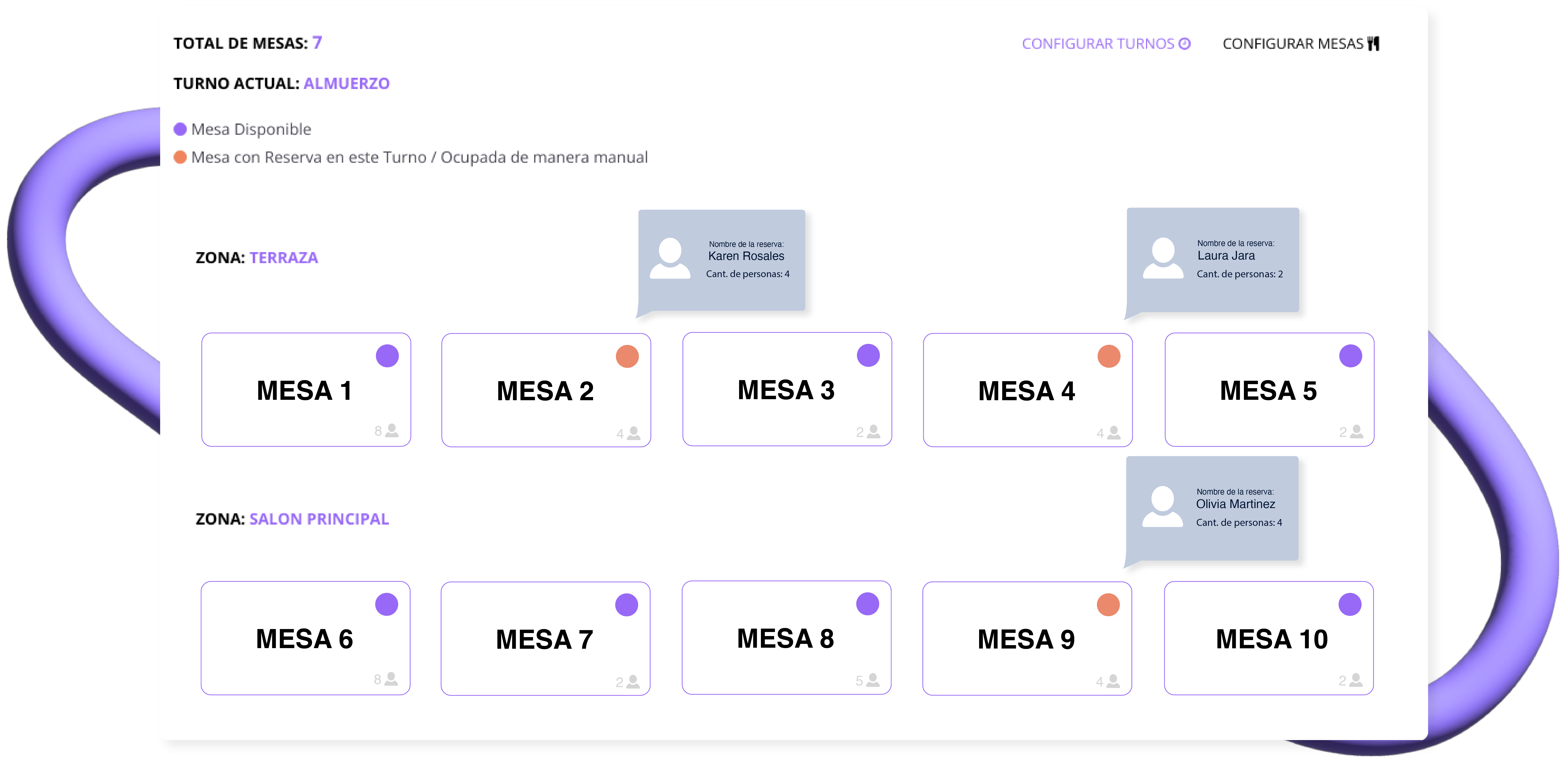Select the TERRAZA zone label
The image size is (1568, 764).
(284, 257)
